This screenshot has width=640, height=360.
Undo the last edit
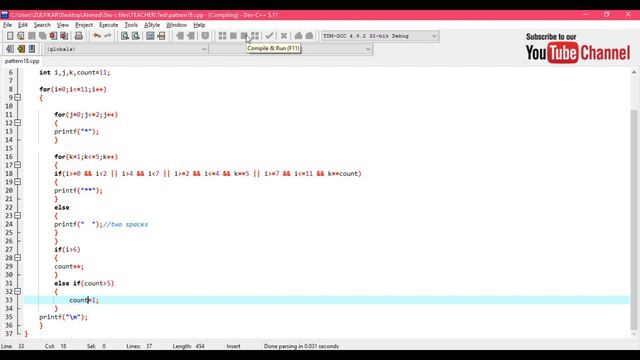(x=97, y=36)
